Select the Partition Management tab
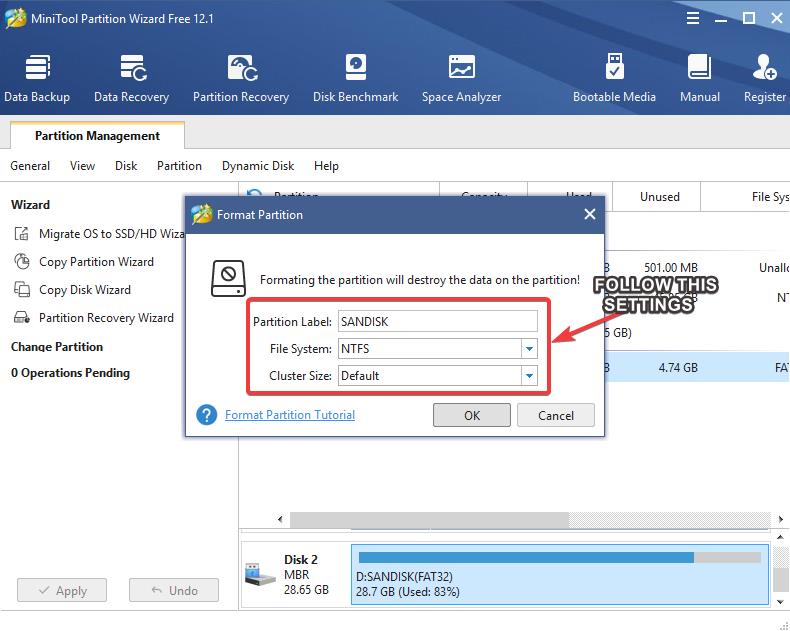 coord(97,136)
